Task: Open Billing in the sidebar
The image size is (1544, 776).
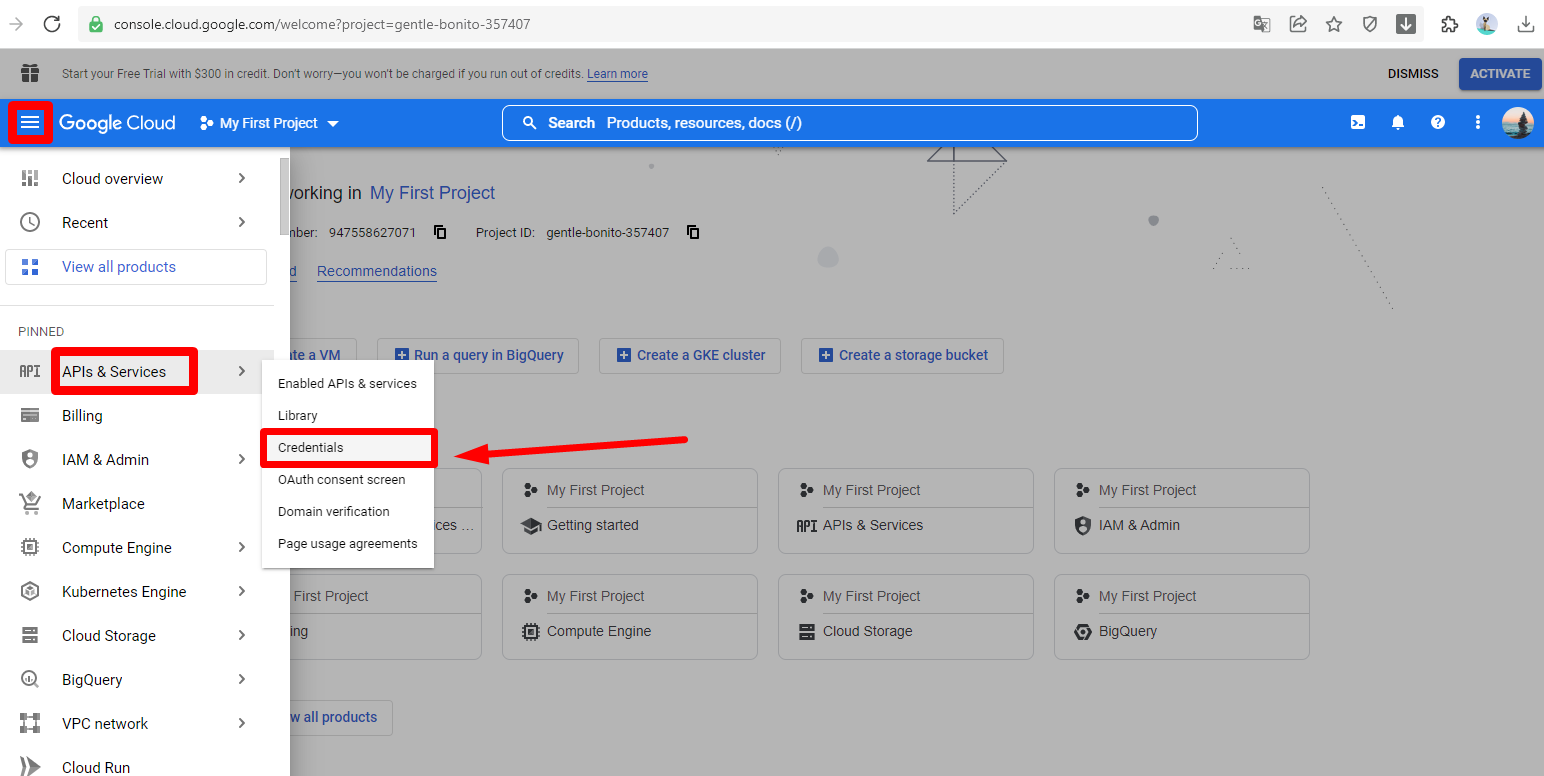Action: 82,416
